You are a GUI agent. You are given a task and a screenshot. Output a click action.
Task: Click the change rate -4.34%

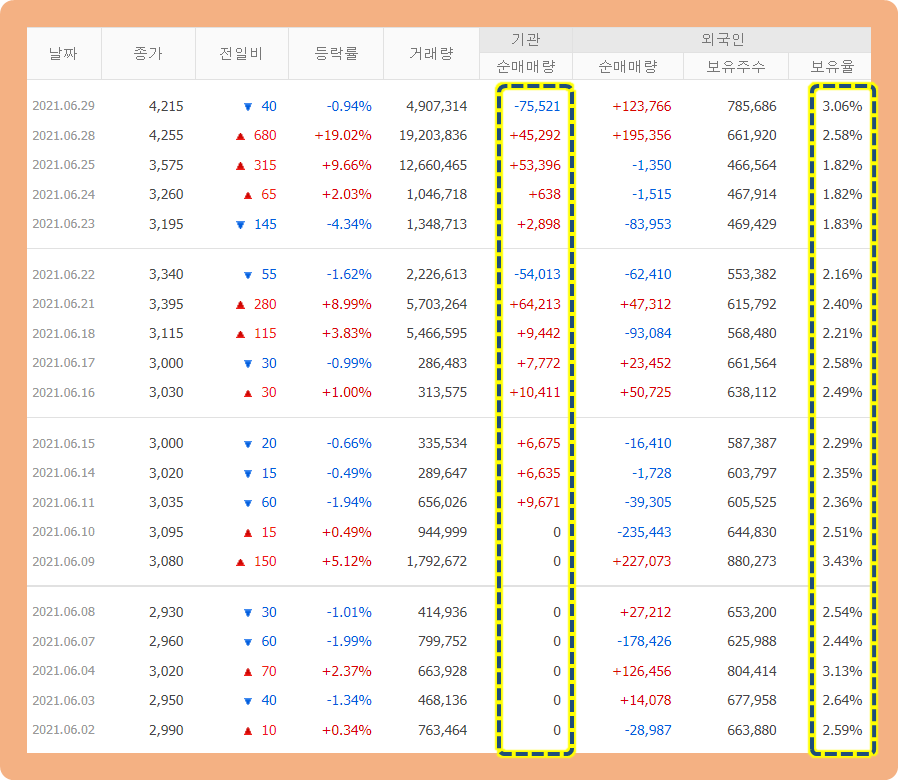[349, 224]
